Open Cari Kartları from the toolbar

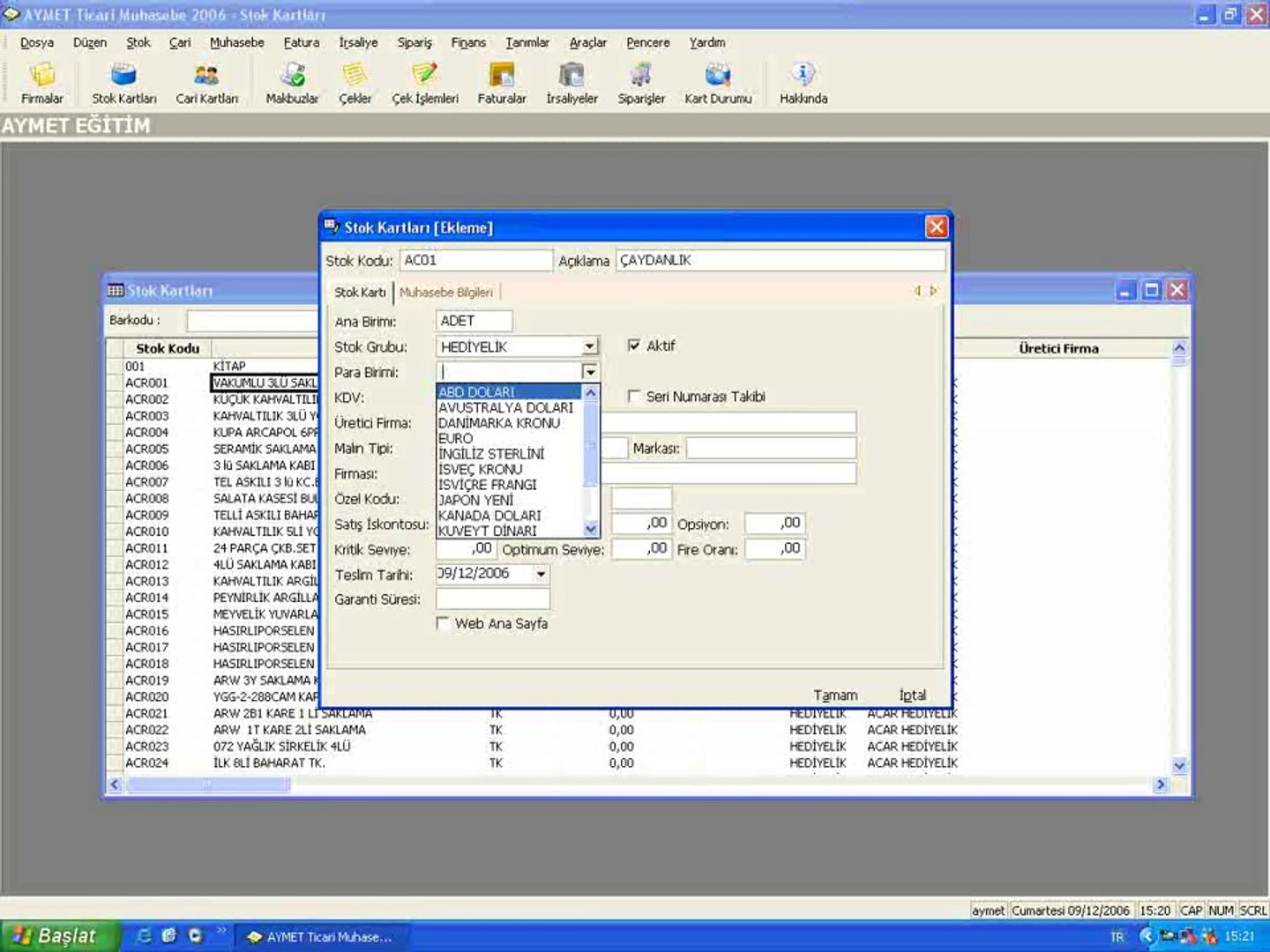[206, 83]
